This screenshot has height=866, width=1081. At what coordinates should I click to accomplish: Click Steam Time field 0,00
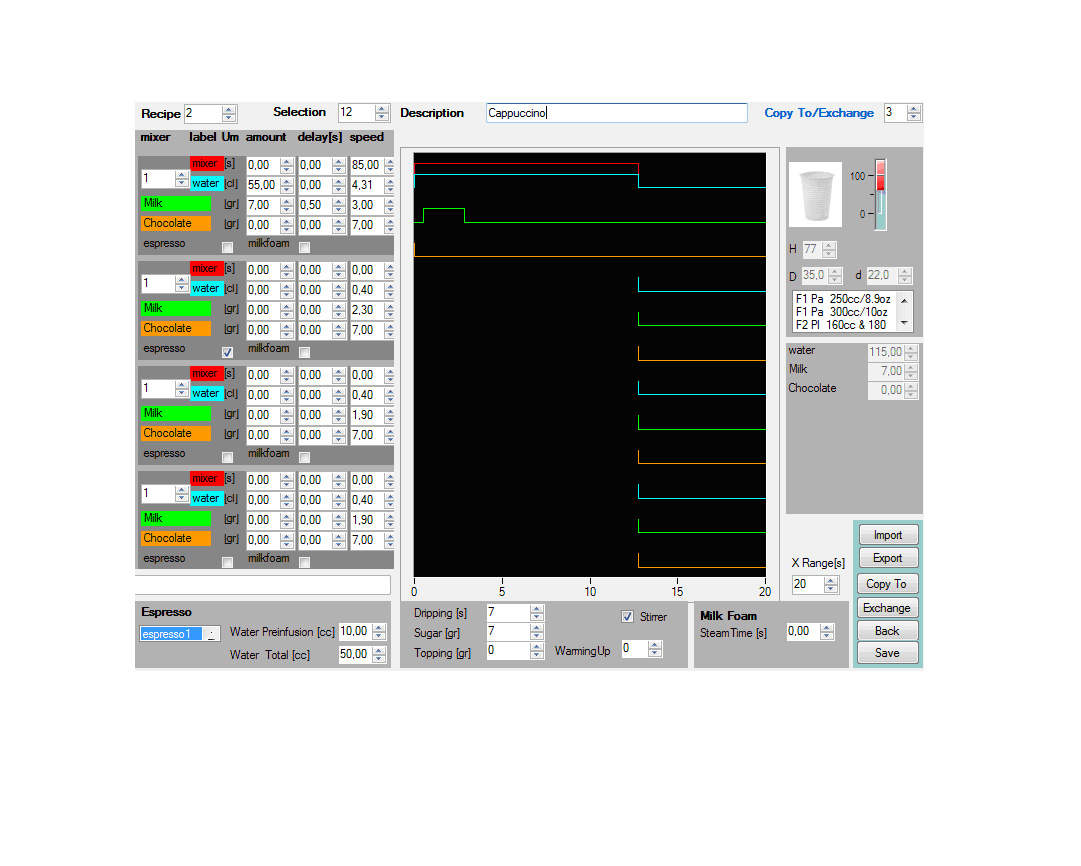click(803, 631)
